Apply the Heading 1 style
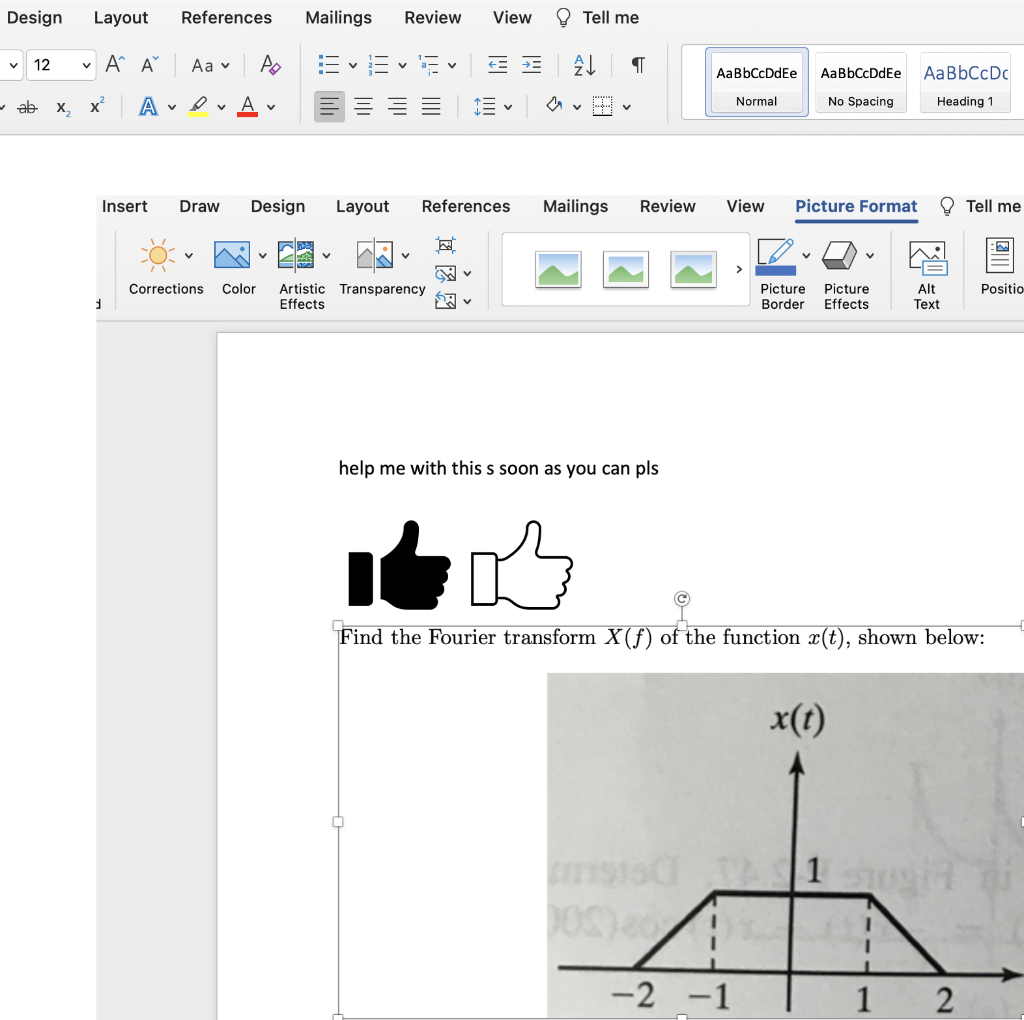This screenshot has width=1024, height=1020. 964,82
